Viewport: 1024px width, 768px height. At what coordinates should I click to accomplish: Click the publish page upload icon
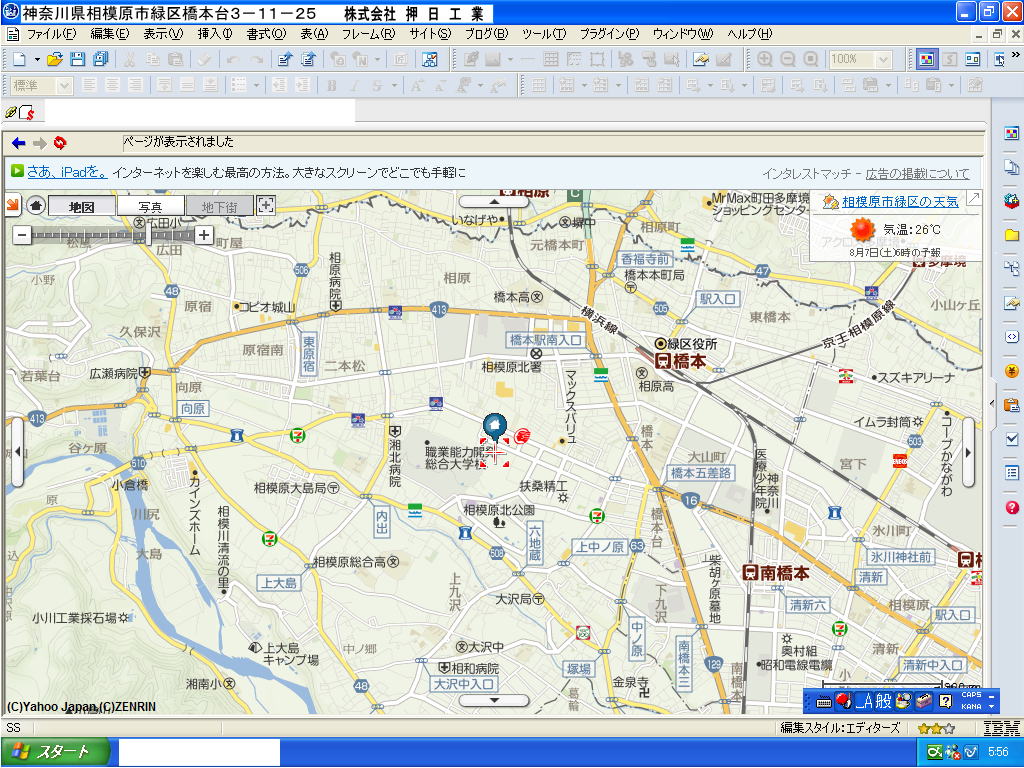285,59
